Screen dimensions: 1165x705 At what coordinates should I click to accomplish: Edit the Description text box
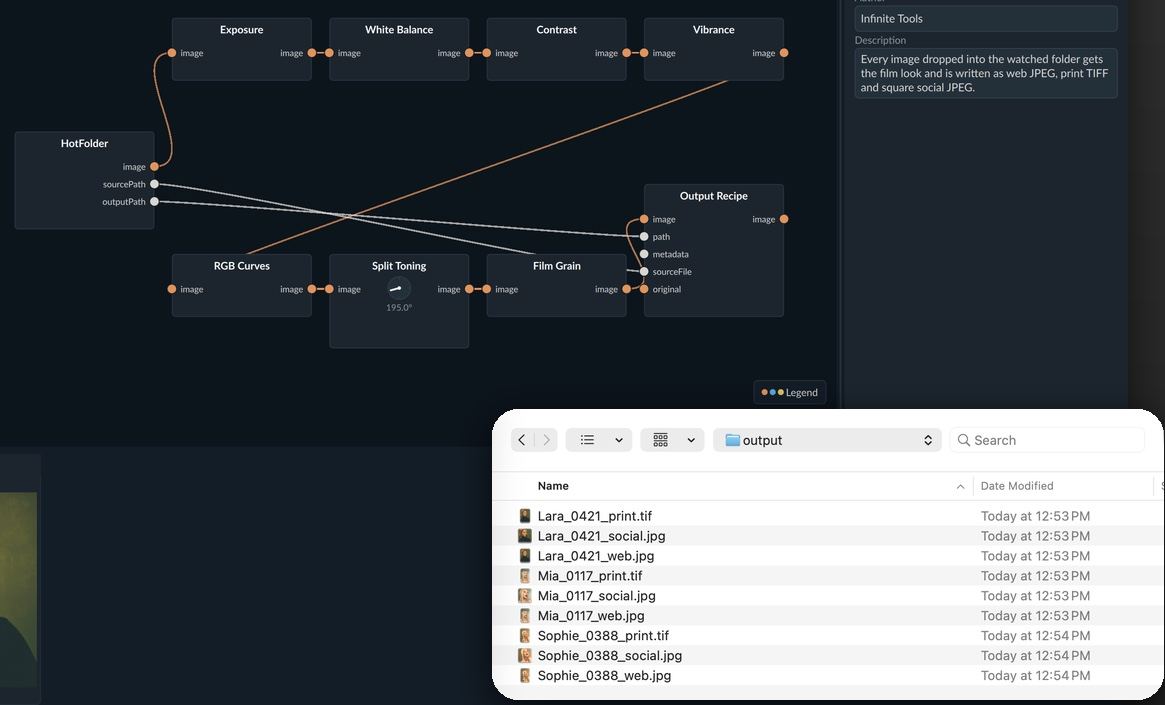coord(986,73)
